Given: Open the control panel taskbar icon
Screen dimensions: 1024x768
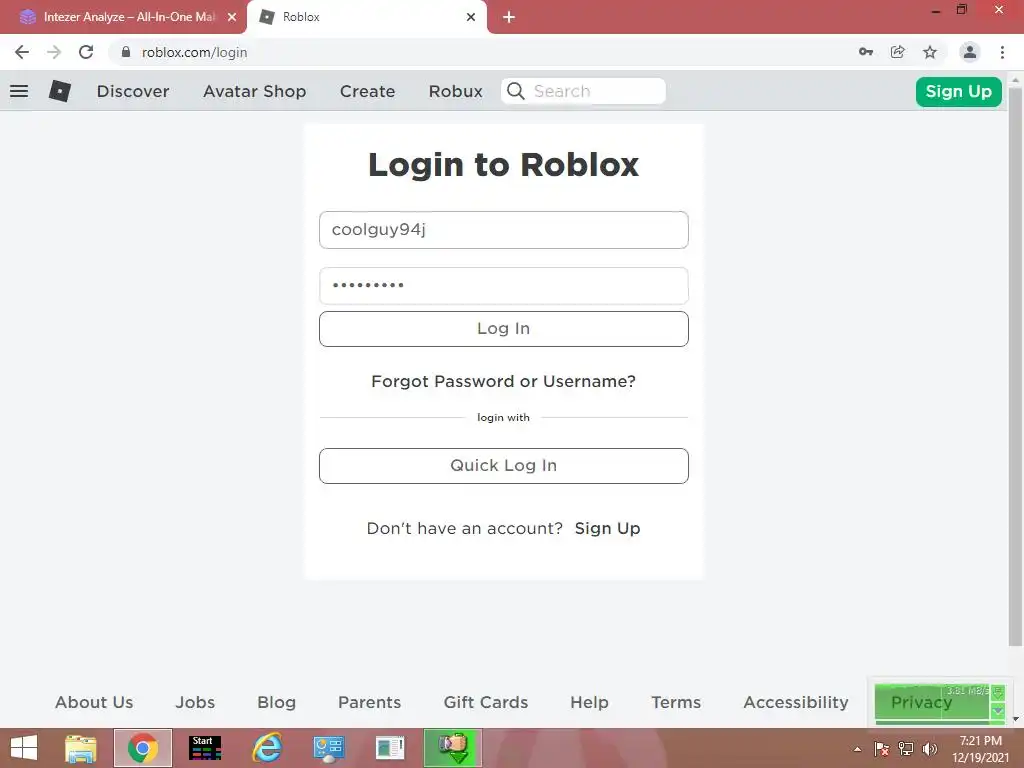Looking at the screenshot, I should (328, 748).
